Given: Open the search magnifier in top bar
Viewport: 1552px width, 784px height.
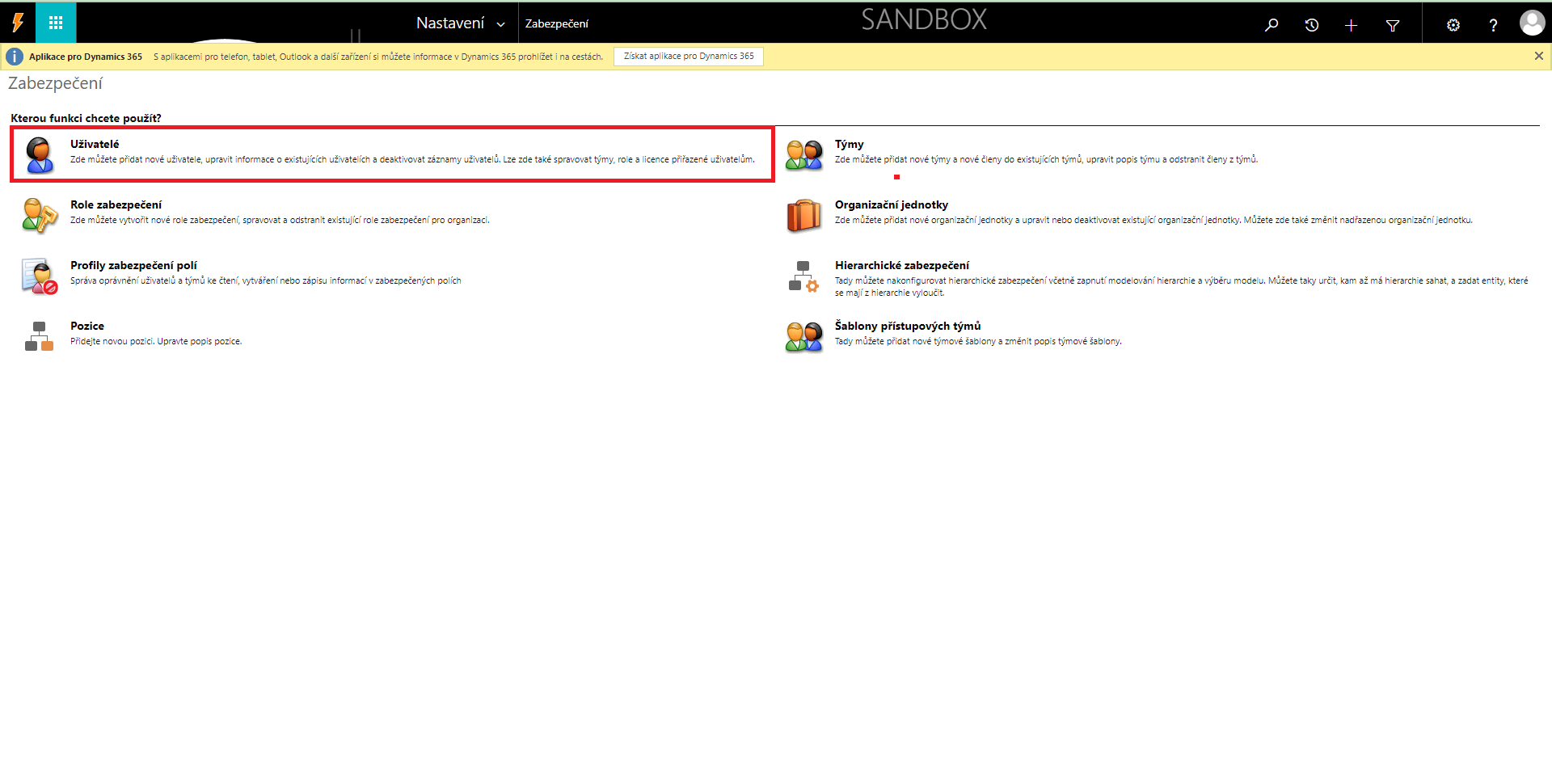Looking at the screenshot, I should [x=1272, y=25].
